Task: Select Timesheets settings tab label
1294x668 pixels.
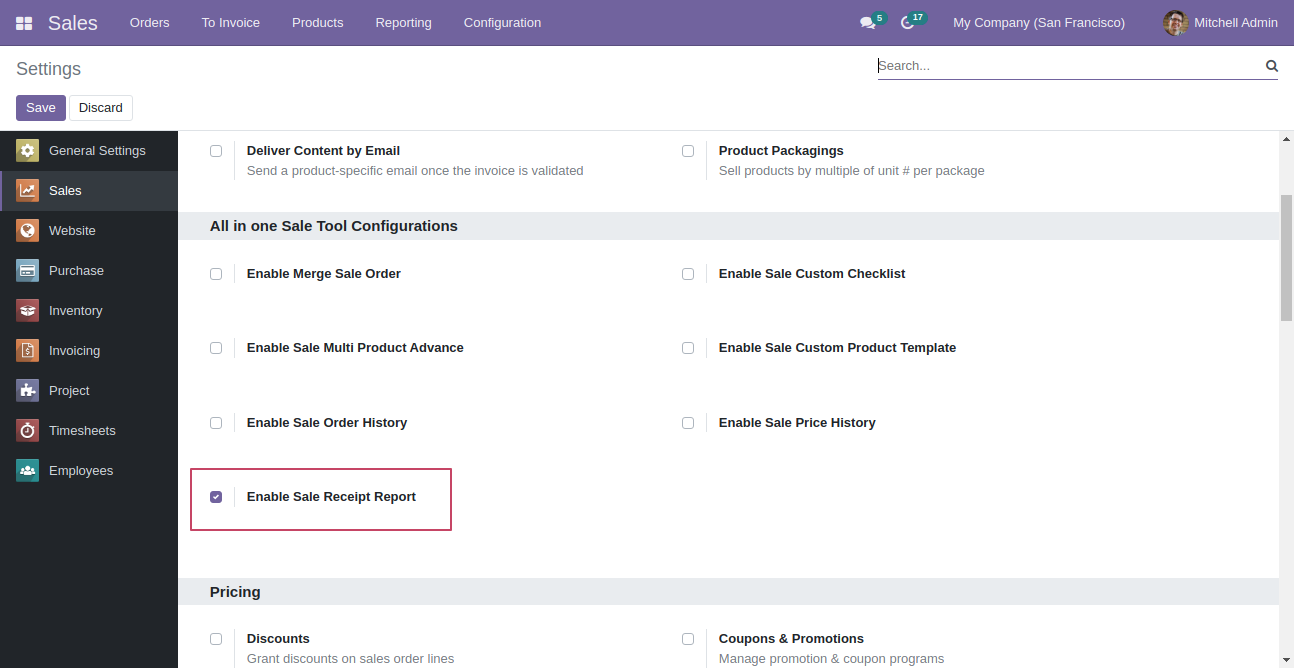Action: pyautogui.click(x=82, y=431)
